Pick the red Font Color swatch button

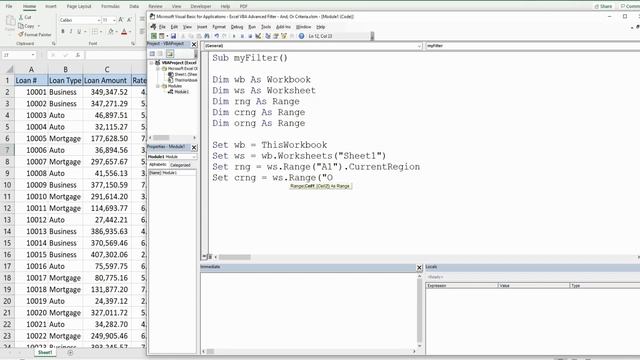(124, 31)
